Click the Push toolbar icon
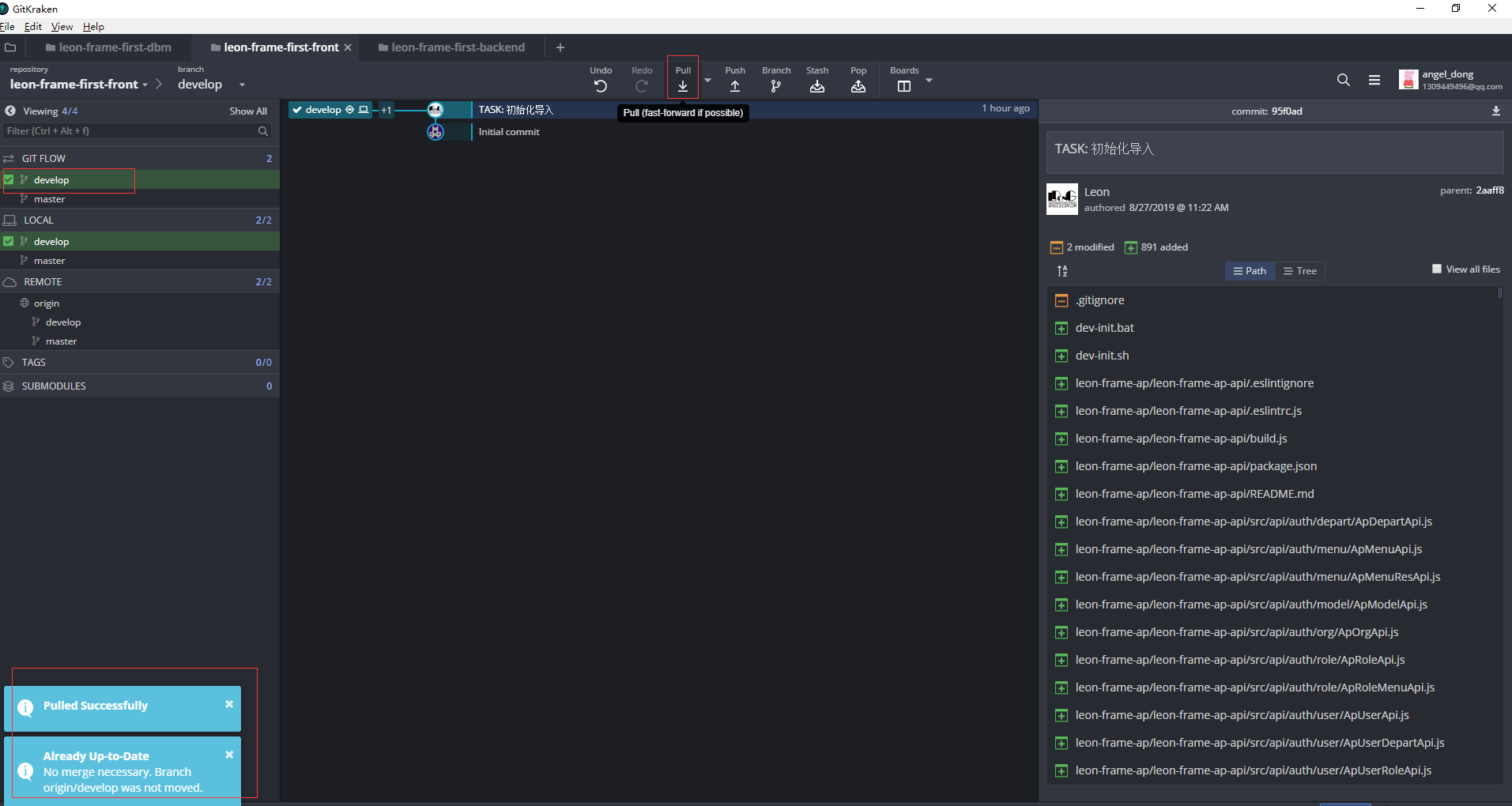The width and height of the screenshot is (1512, 806). [735, 85]
